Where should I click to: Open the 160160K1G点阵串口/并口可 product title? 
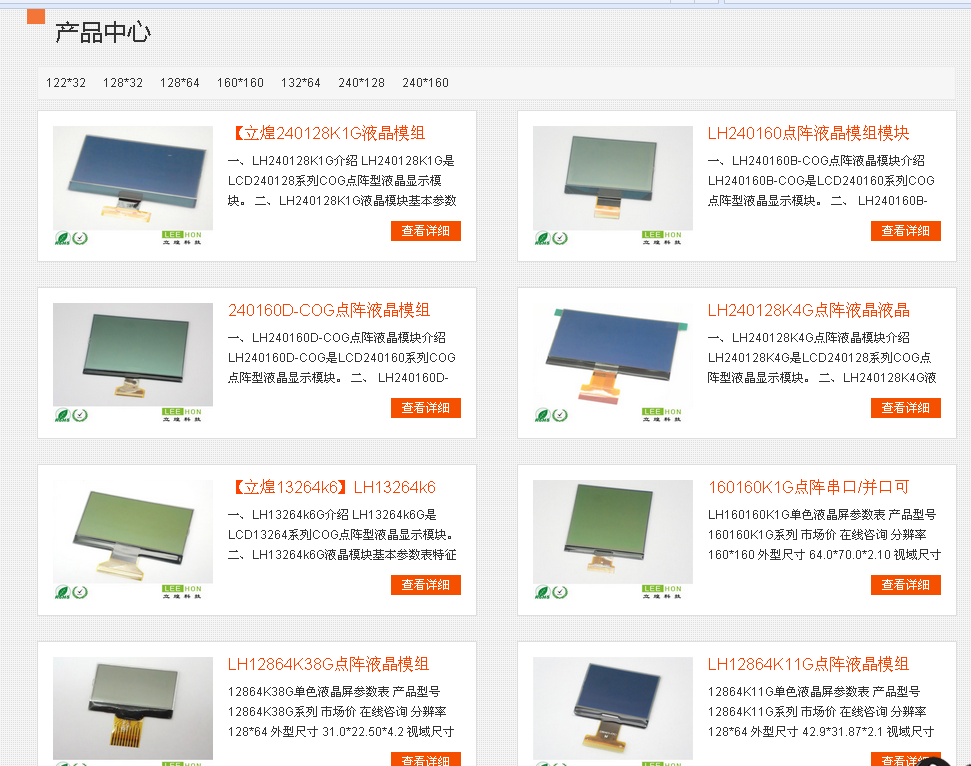[808, 488]
